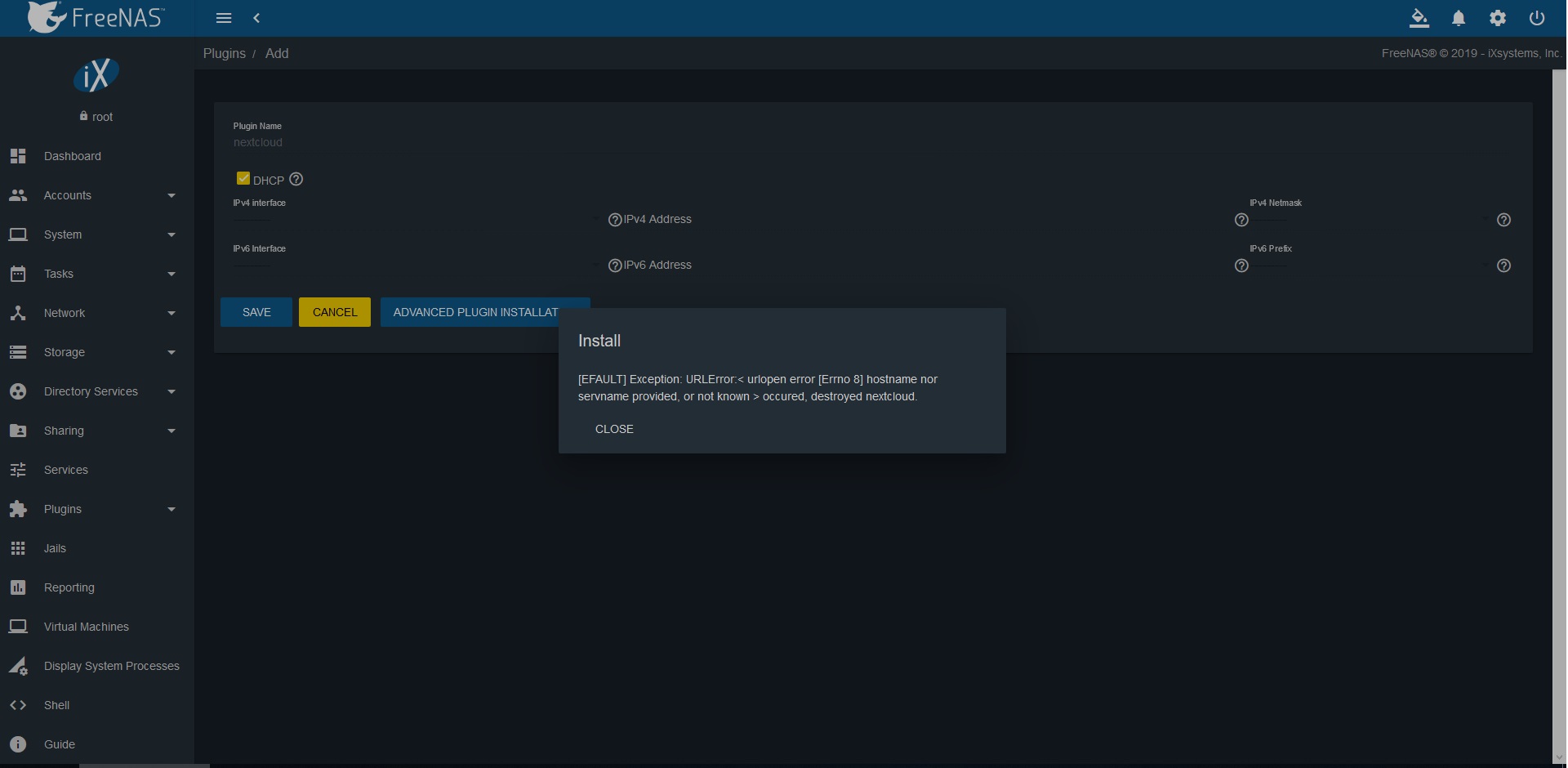Open the settings gear menu
This screenshot has width=1568, height=768.
1498,18
